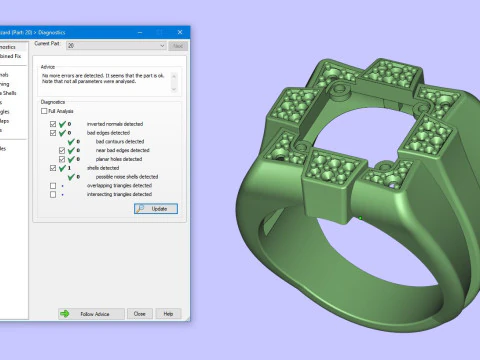Uncheck the near bad edges detected box
This screenshot has width=480, height=360.
click(62, 150)
